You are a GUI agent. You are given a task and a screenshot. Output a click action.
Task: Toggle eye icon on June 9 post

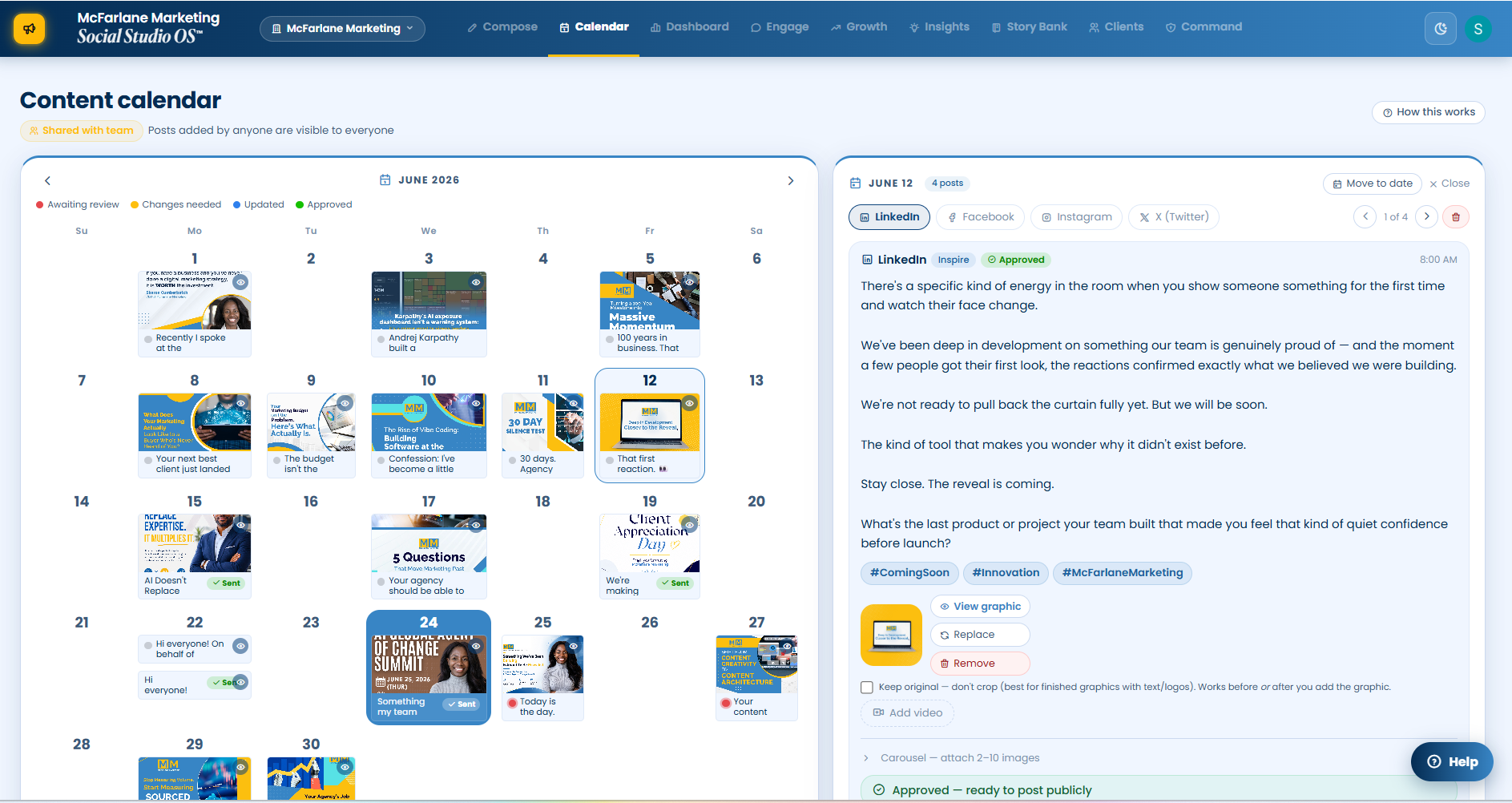coord(345,403)
